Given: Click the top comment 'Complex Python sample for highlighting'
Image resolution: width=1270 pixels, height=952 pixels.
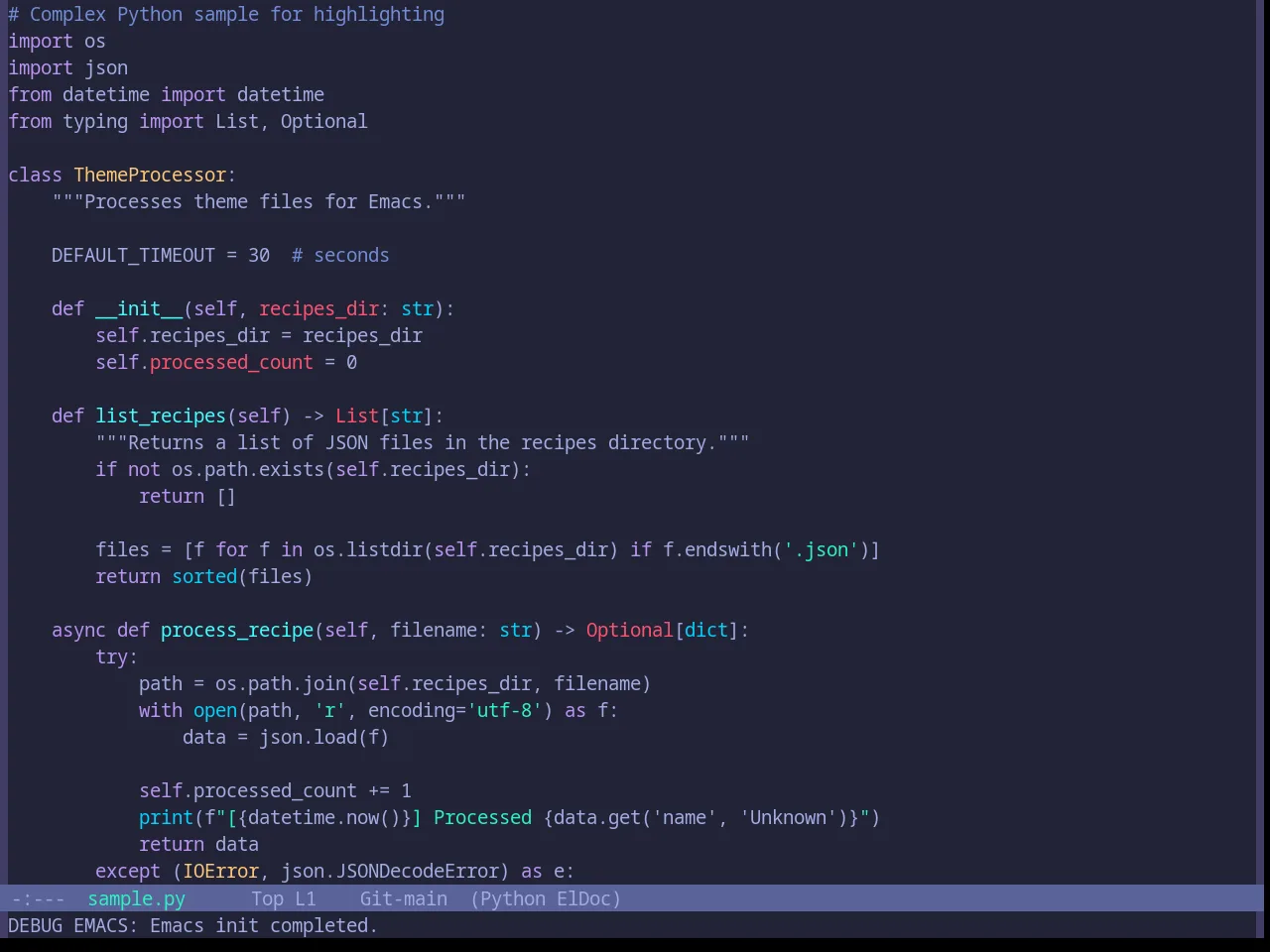Looking at the screenshot, I should pos(226,14).
